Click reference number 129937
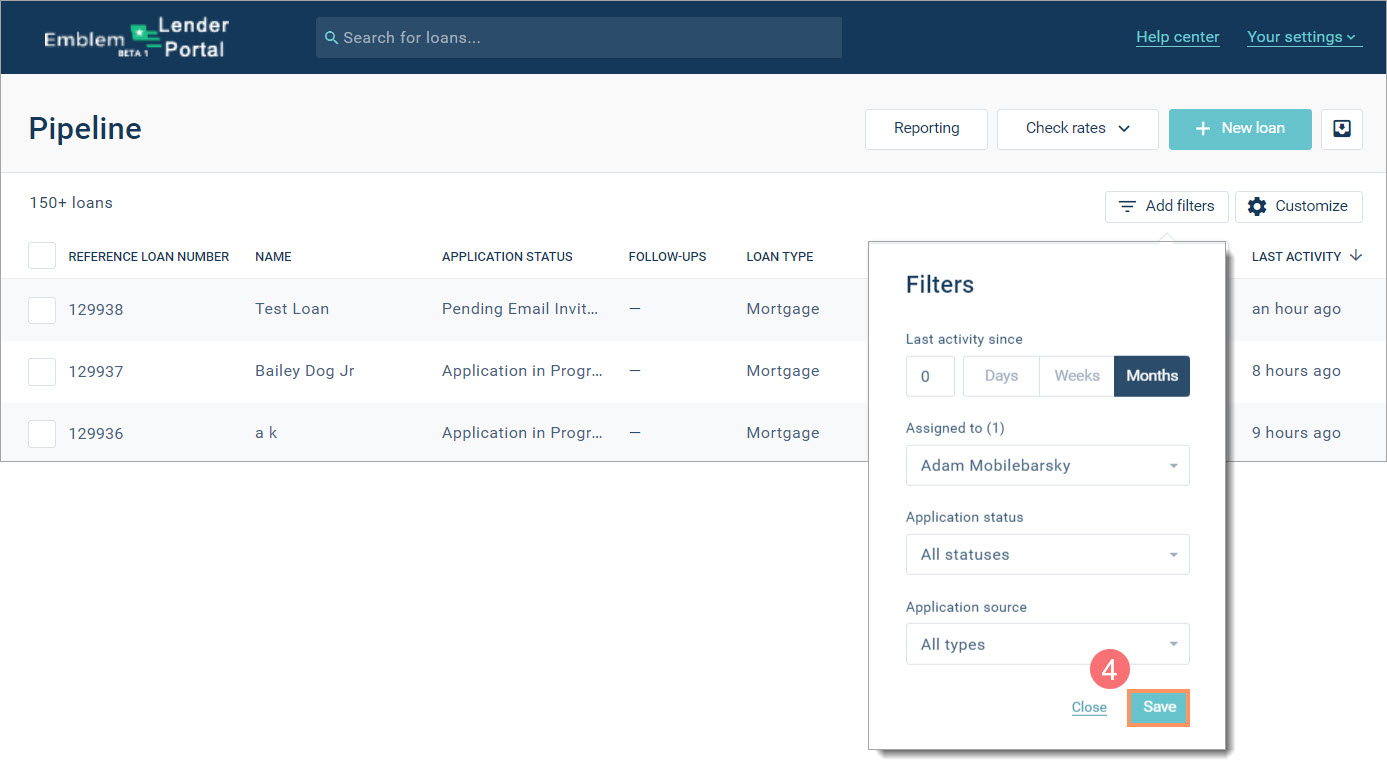 (x=96, y=372)
